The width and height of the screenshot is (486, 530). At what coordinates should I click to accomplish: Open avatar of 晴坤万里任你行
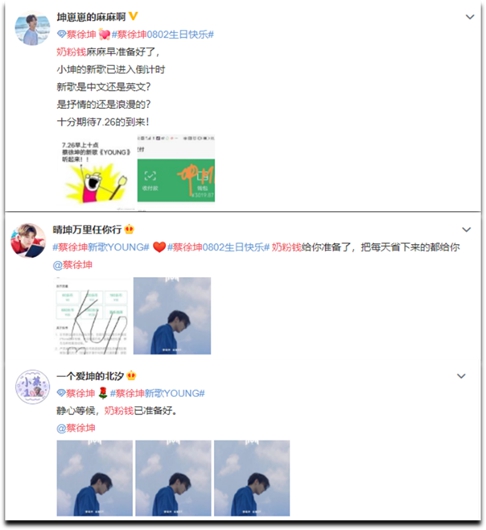(x=28, y=241)
